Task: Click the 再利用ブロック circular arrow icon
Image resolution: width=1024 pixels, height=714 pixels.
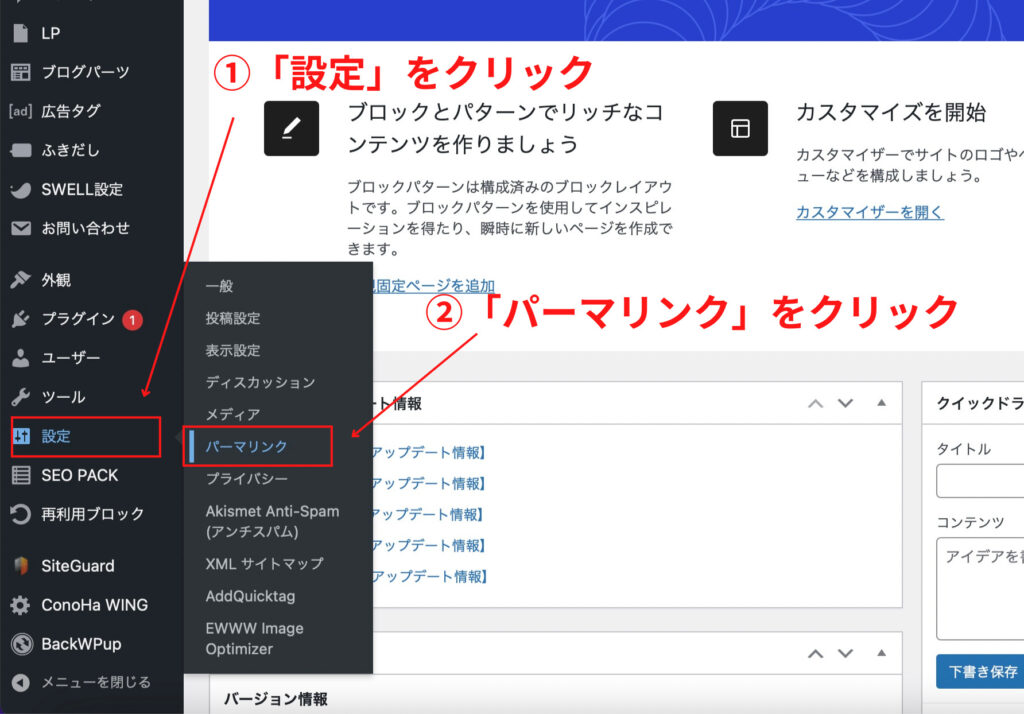Action: [21, 514]
